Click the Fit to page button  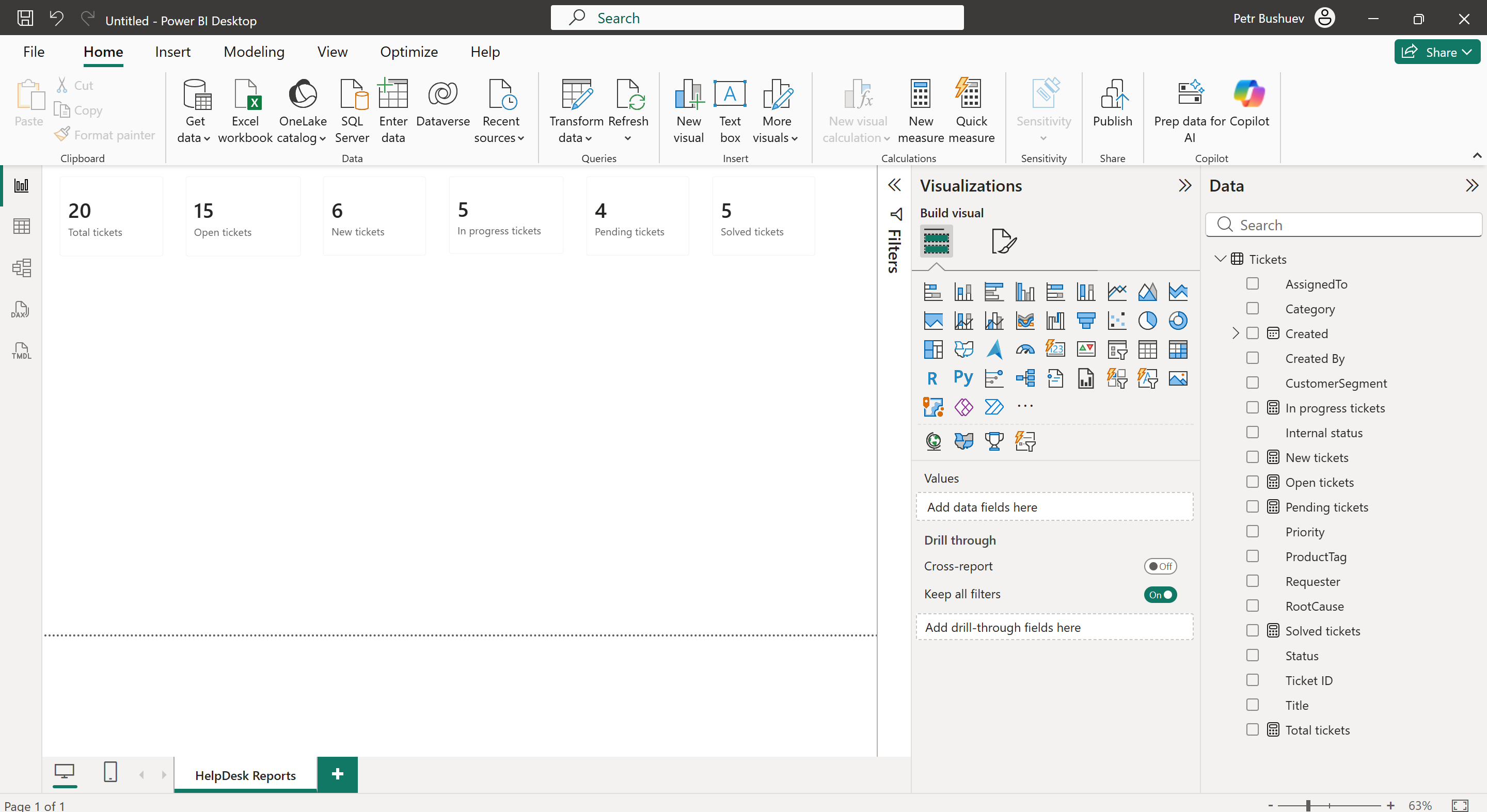1460,805
